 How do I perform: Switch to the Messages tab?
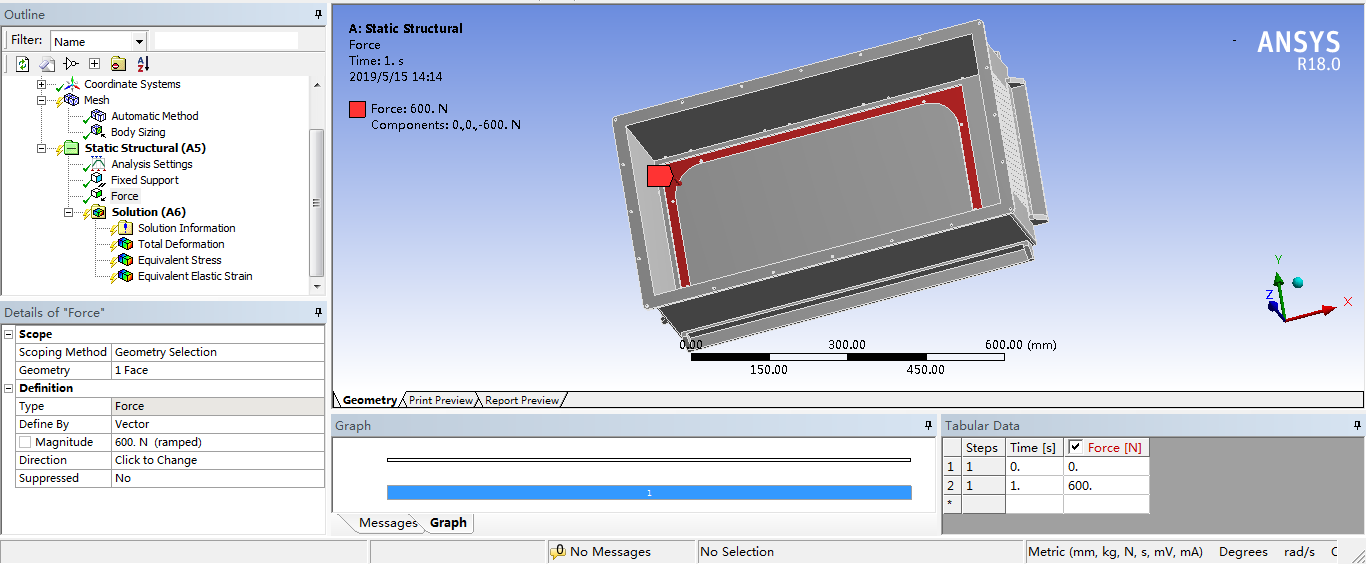coord(387,523)
